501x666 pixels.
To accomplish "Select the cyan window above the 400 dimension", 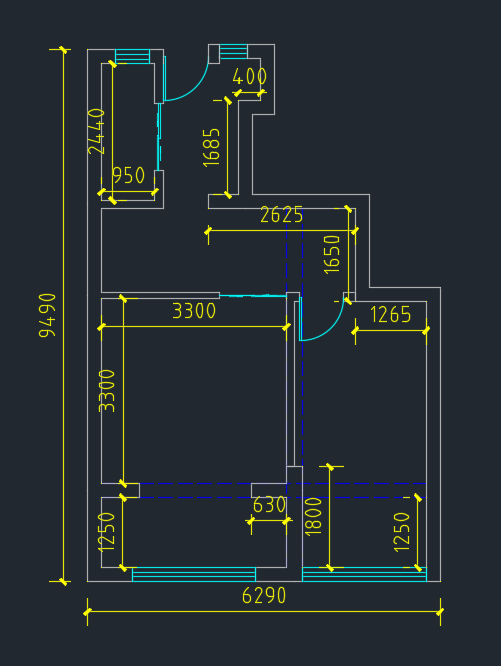I will click(234, 51).
